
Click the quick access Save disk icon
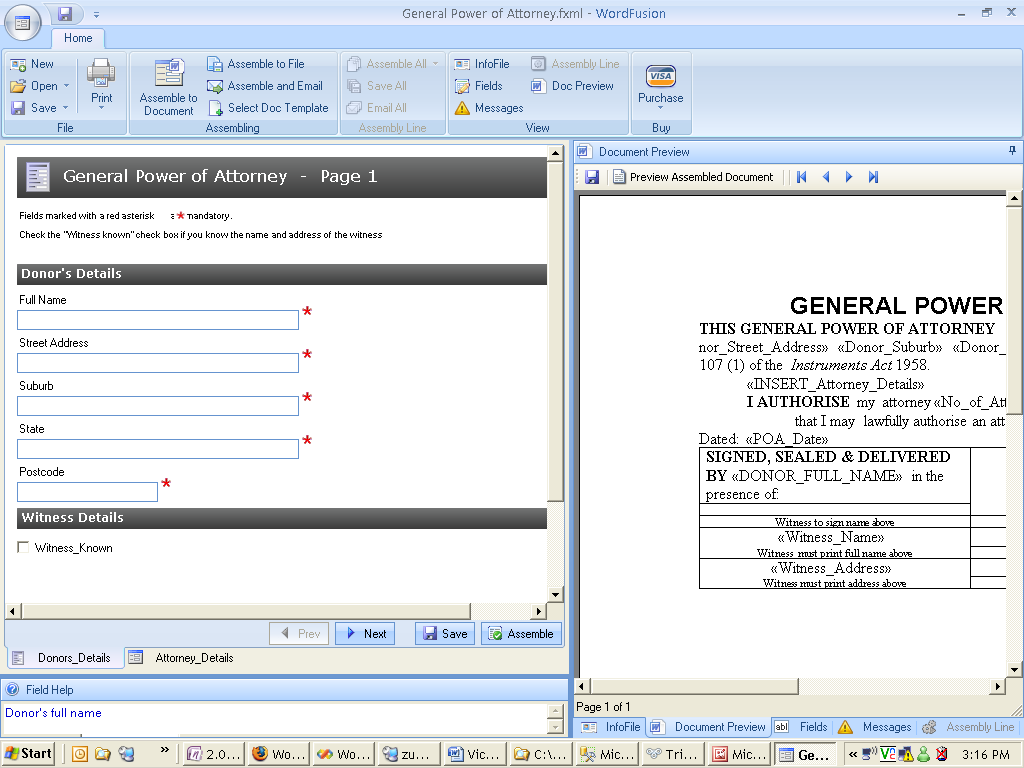(x=65, y=14)
